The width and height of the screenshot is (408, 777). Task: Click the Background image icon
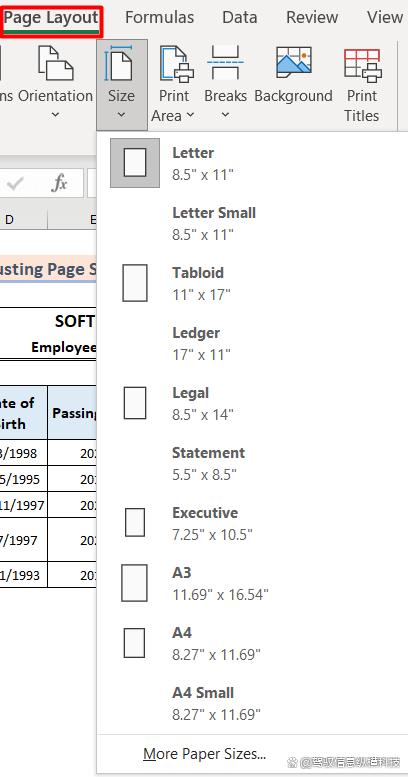tap(293, 61)
